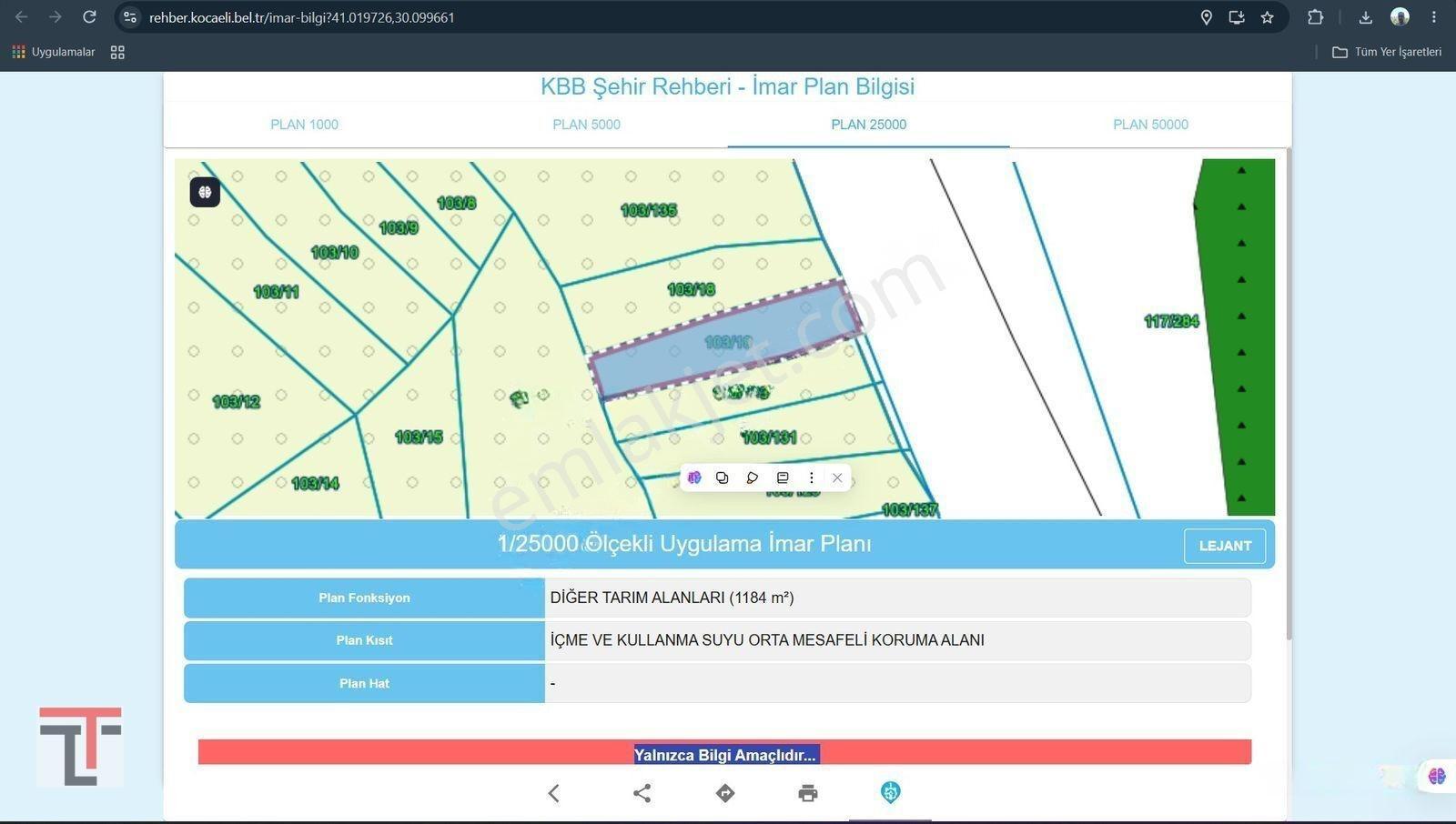The width and height of the screenshot is (1456, 824).
Task: Close the floating toolbar with X
Action: tap(837, 477)
